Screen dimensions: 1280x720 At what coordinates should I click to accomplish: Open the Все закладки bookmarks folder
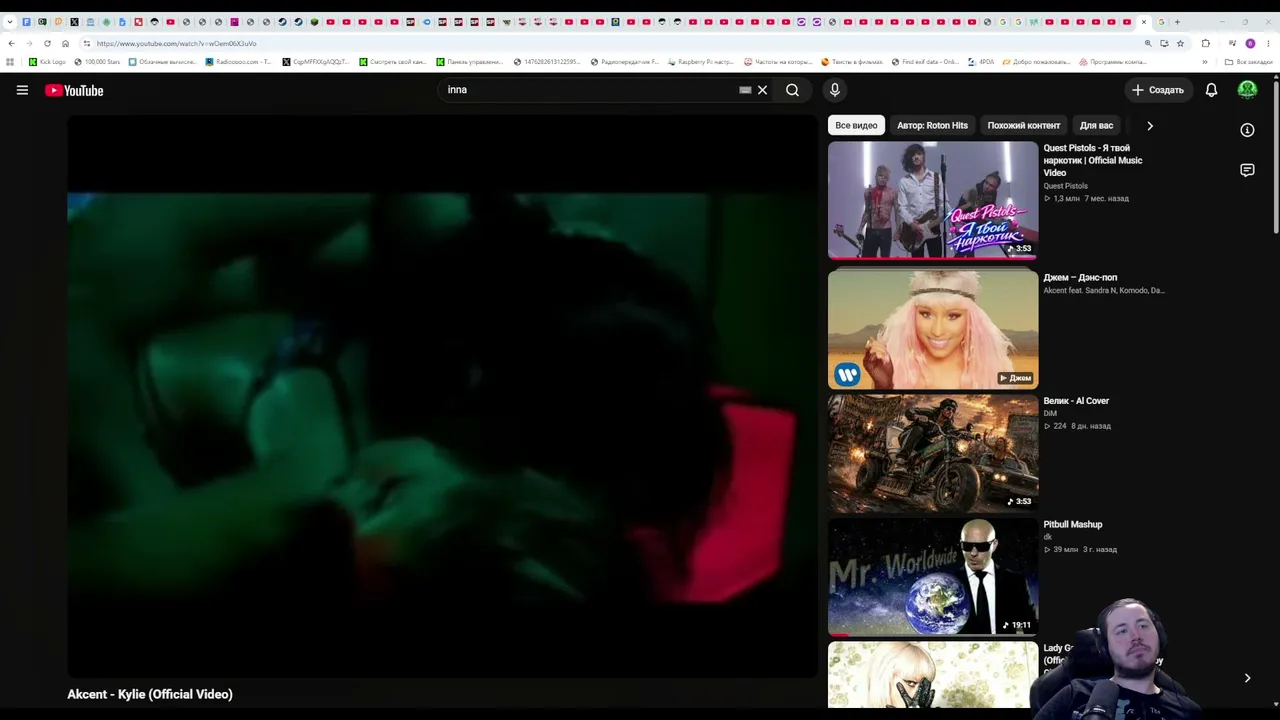click(1248, 62)
